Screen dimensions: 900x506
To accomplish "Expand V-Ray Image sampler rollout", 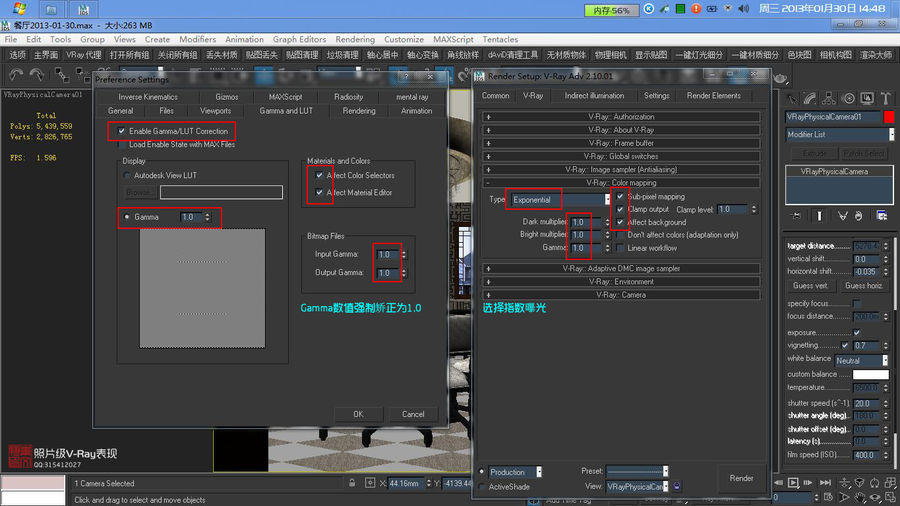I will [621, 169].
